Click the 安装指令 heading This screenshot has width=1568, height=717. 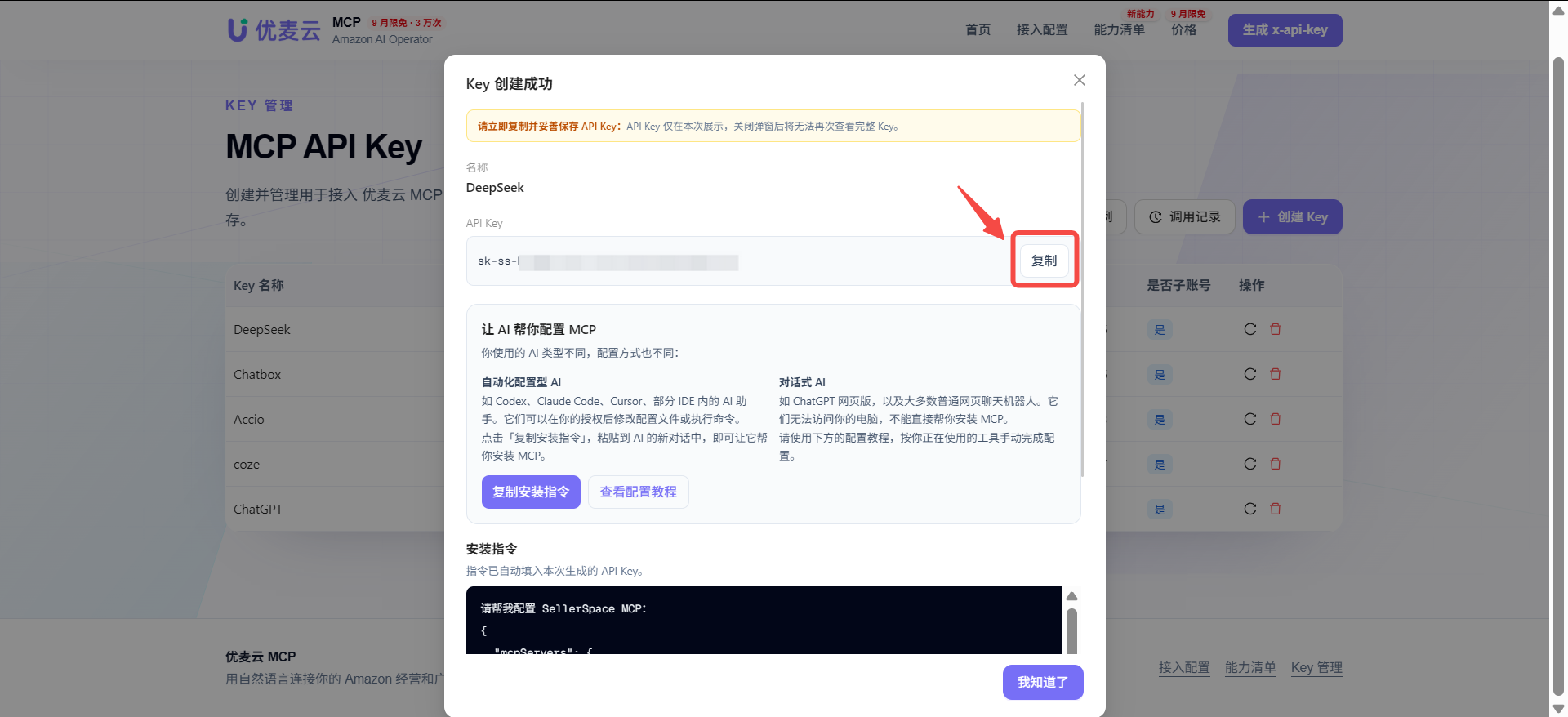(x=492, y=549)
